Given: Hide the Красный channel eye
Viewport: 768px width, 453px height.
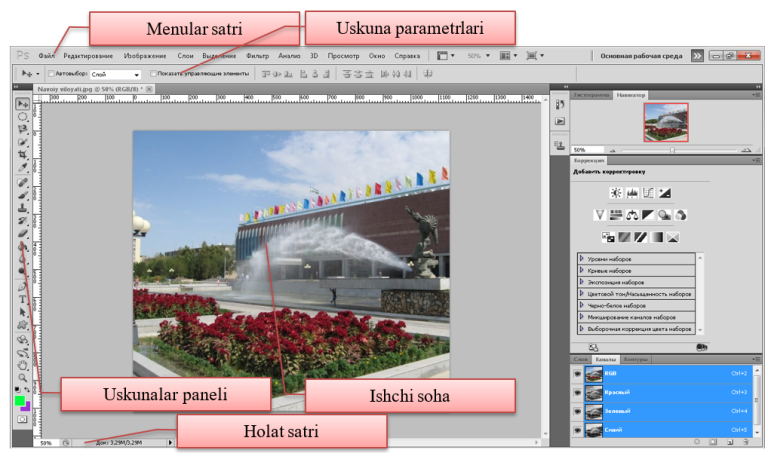Looking at the screenshot, I should click(577, 392).
